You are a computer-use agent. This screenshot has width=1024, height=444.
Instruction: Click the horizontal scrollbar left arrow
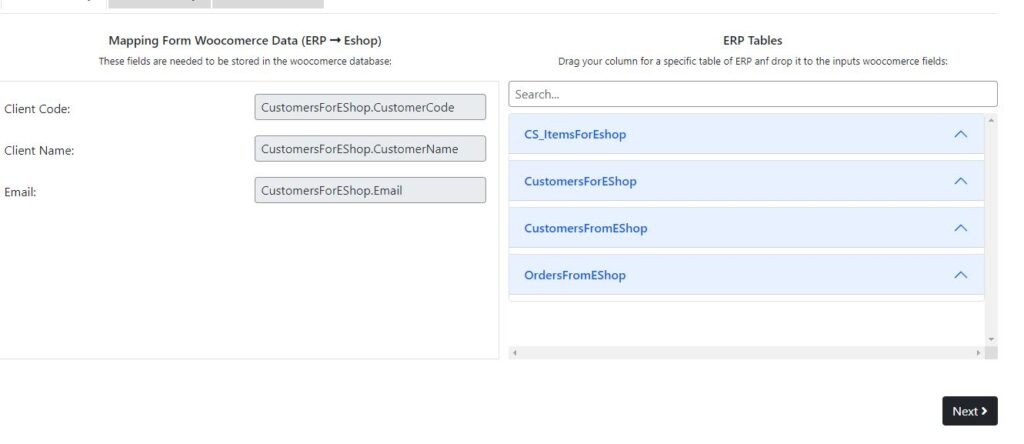coord(514,353)
